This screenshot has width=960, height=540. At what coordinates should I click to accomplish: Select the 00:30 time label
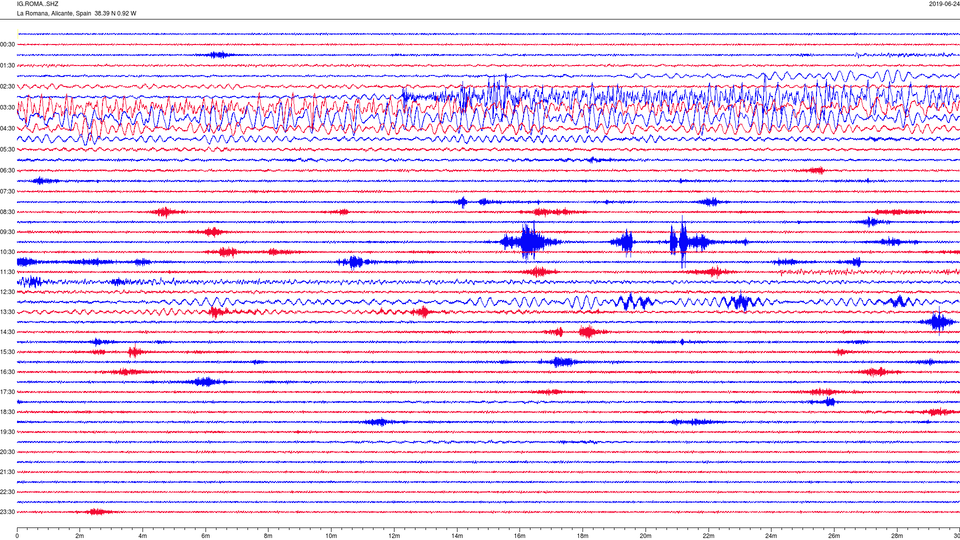pyautogui.click(x=7, y=45)
